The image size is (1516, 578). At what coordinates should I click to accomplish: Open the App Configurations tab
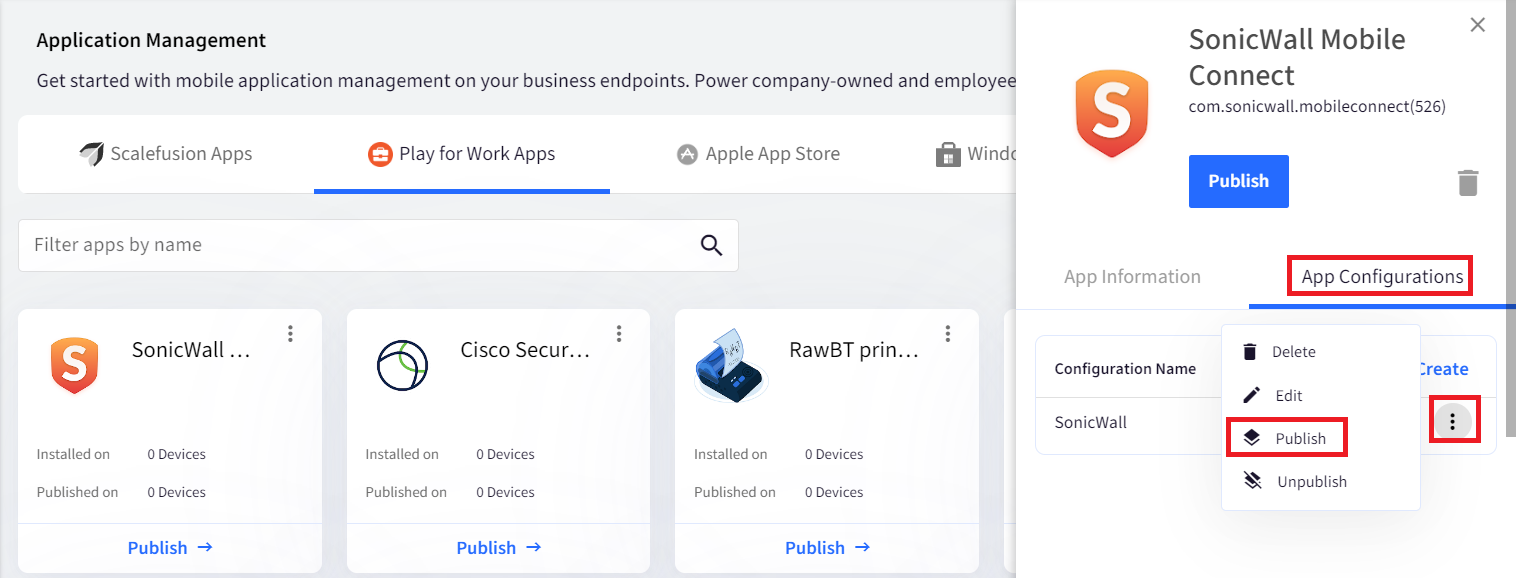point(1382,277)
